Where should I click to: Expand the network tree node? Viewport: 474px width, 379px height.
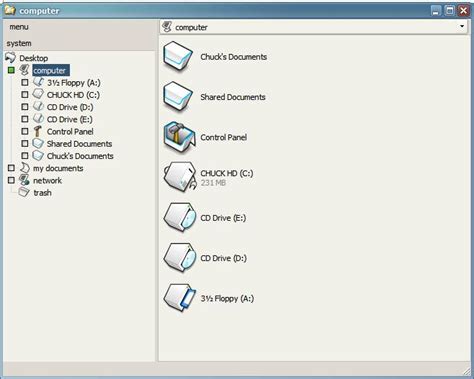11,180
